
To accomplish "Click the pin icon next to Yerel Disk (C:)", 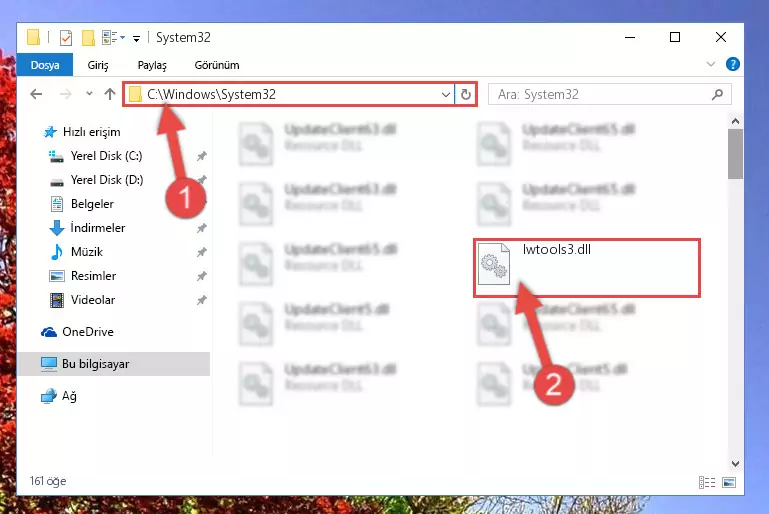I will click(x=202, y=156).
